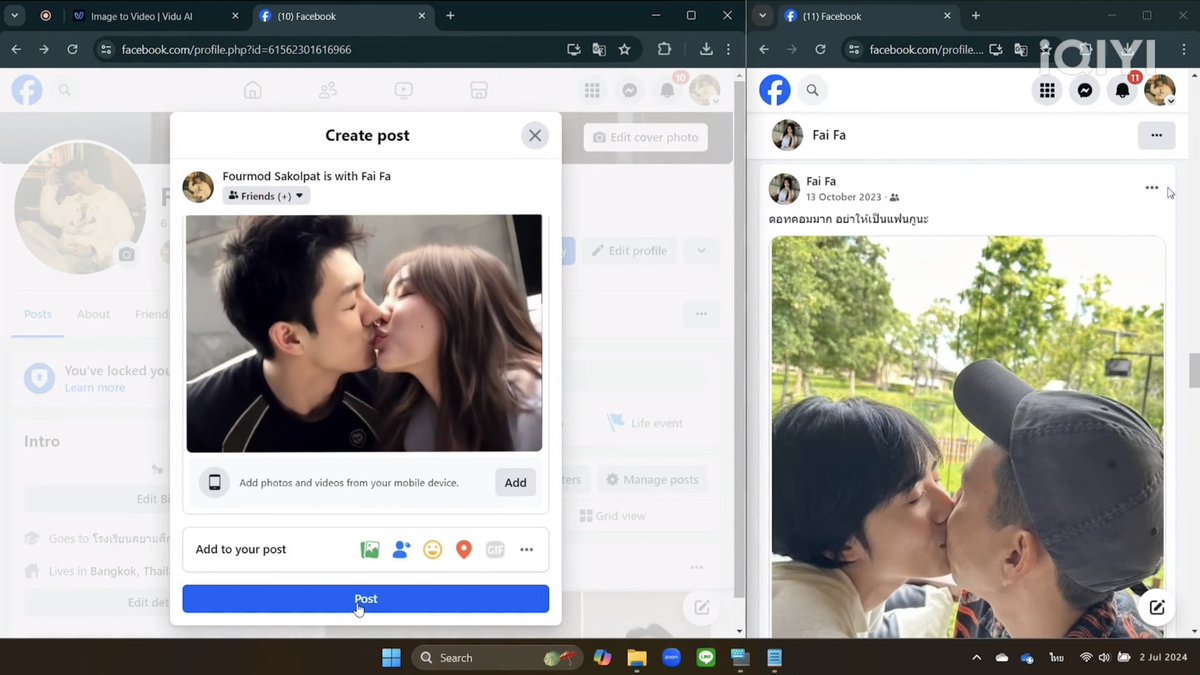This screenshot has width=1200, height=675.
Task: Open the Windows Start button
Action: click(391, 657)
